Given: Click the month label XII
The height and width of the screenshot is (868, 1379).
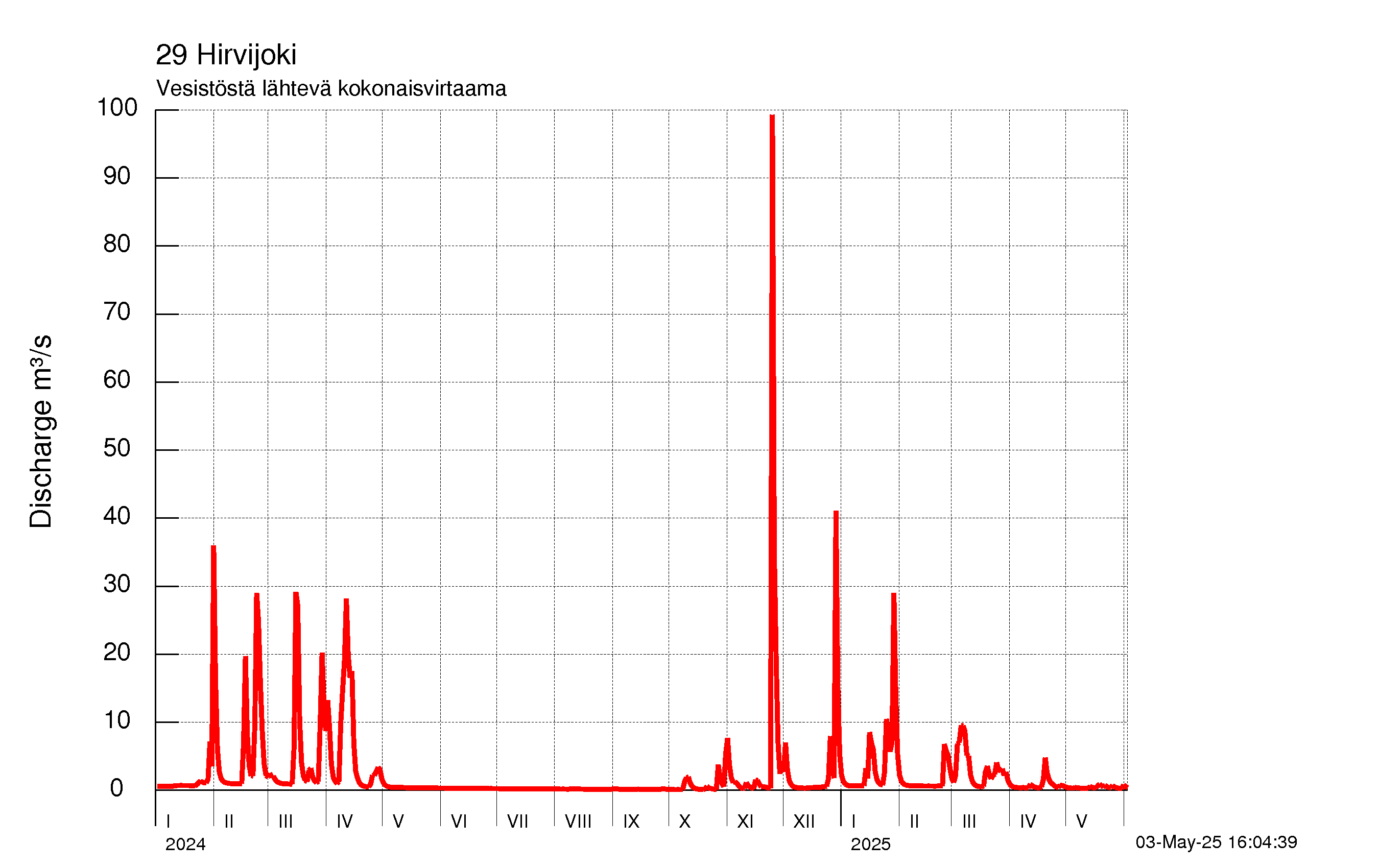Looking at the screenshot, I should pyautogui.click(x=803, y=822).
